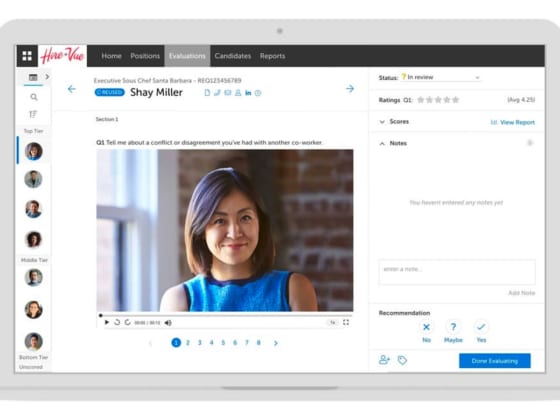Set the fifth rating star for Q1
The width and height of the screenshot is (560, 420).
pyautogui.click(x=455, y=100)
